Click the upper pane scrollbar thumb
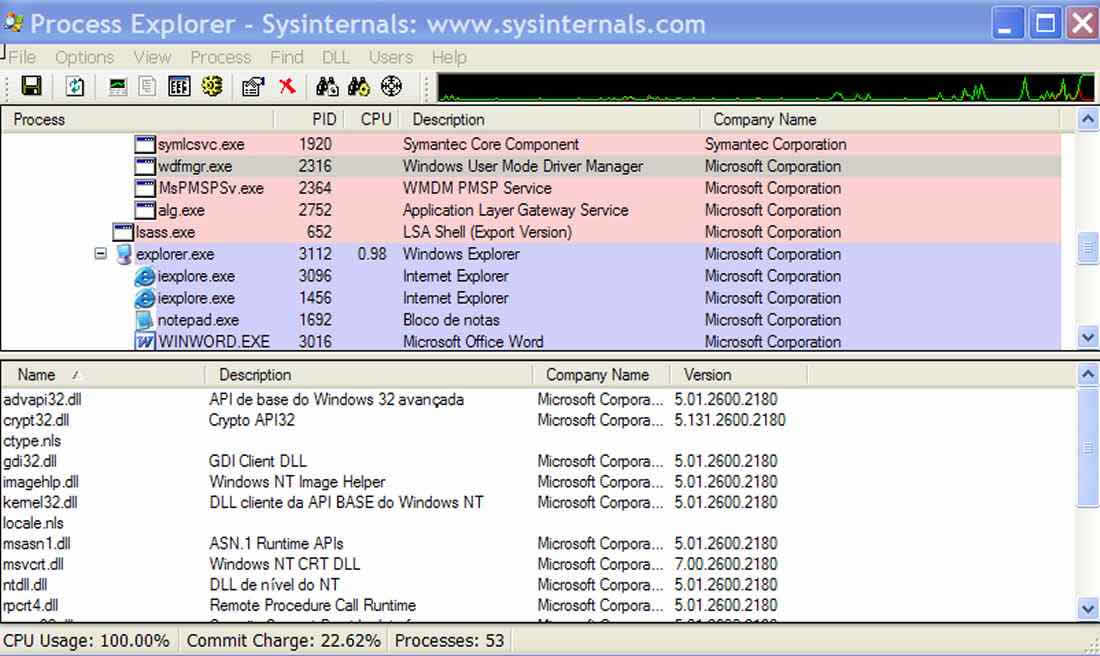The image size is (1100, 656). (x=1087, y=248)
